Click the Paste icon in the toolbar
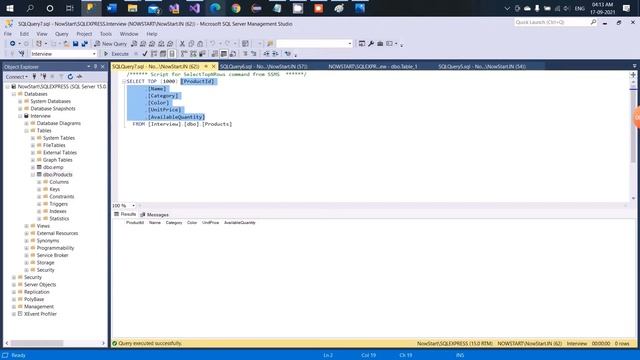This screenshot has height=360, width=640. [x=200, y=43]
